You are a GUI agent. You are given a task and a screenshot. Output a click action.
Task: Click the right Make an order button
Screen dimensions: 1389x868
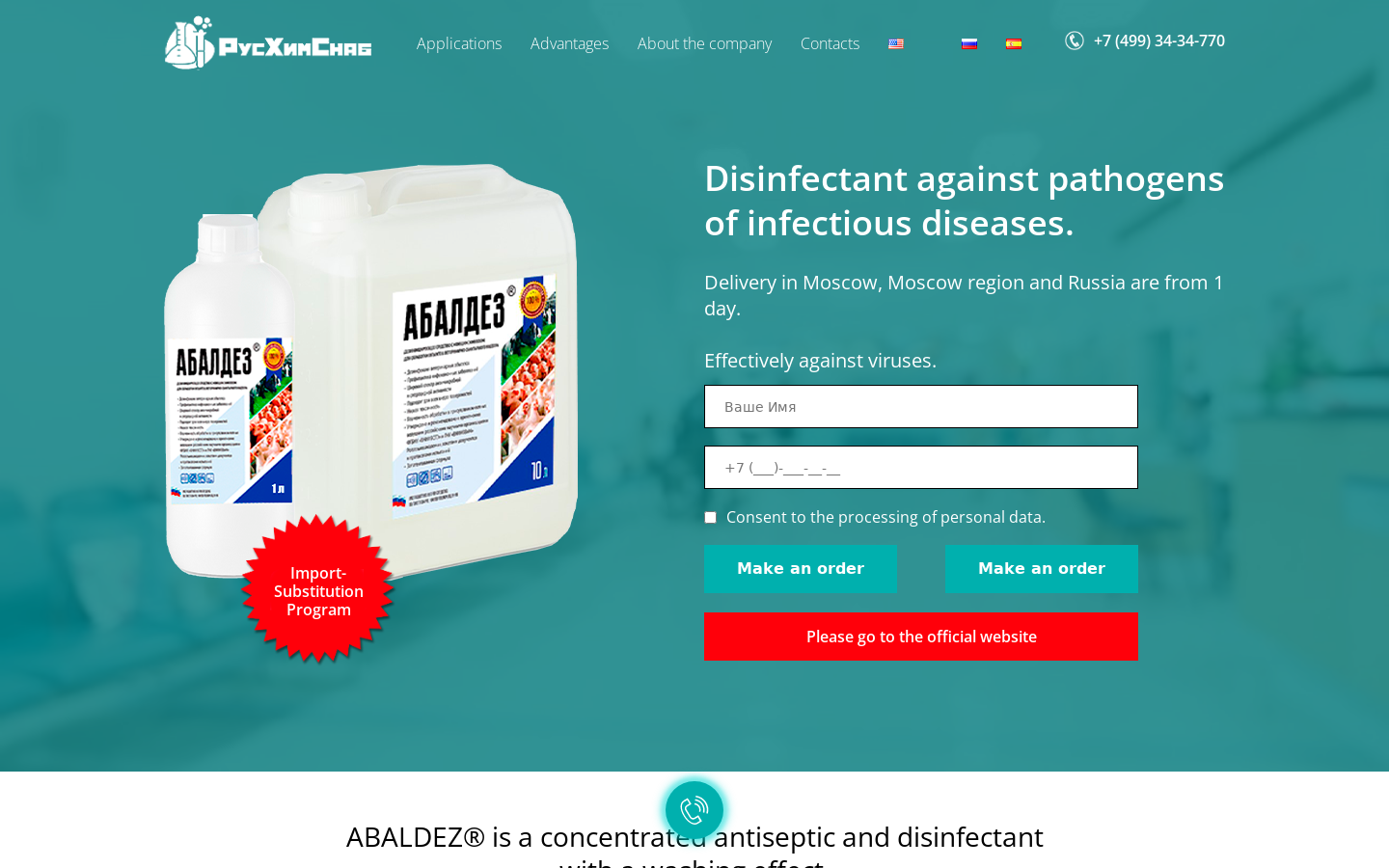pos(1042,569)
